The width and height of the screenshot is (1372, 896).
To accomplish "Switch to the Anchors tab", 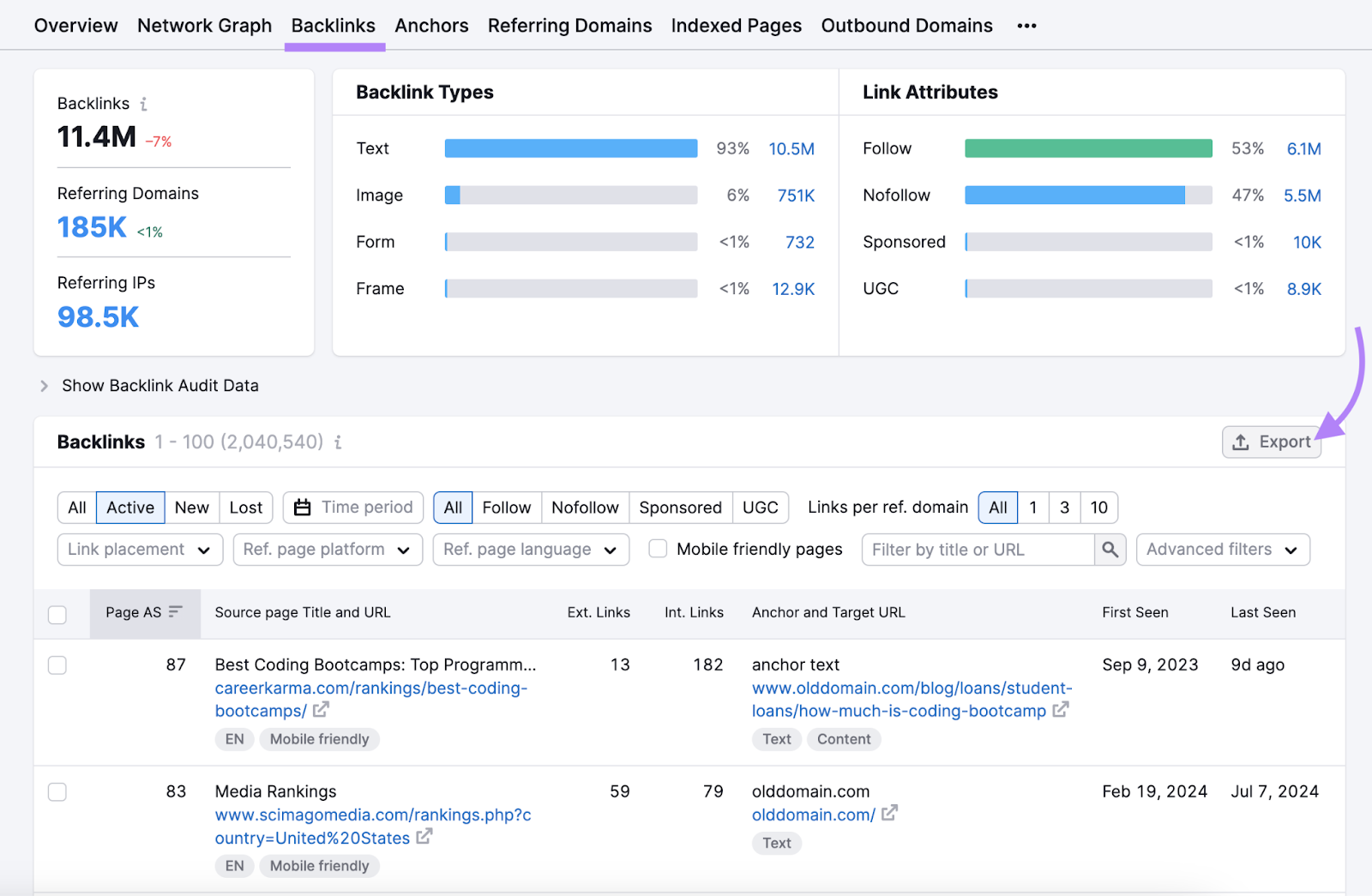I will pyautogui.click(x=431, y=25).
